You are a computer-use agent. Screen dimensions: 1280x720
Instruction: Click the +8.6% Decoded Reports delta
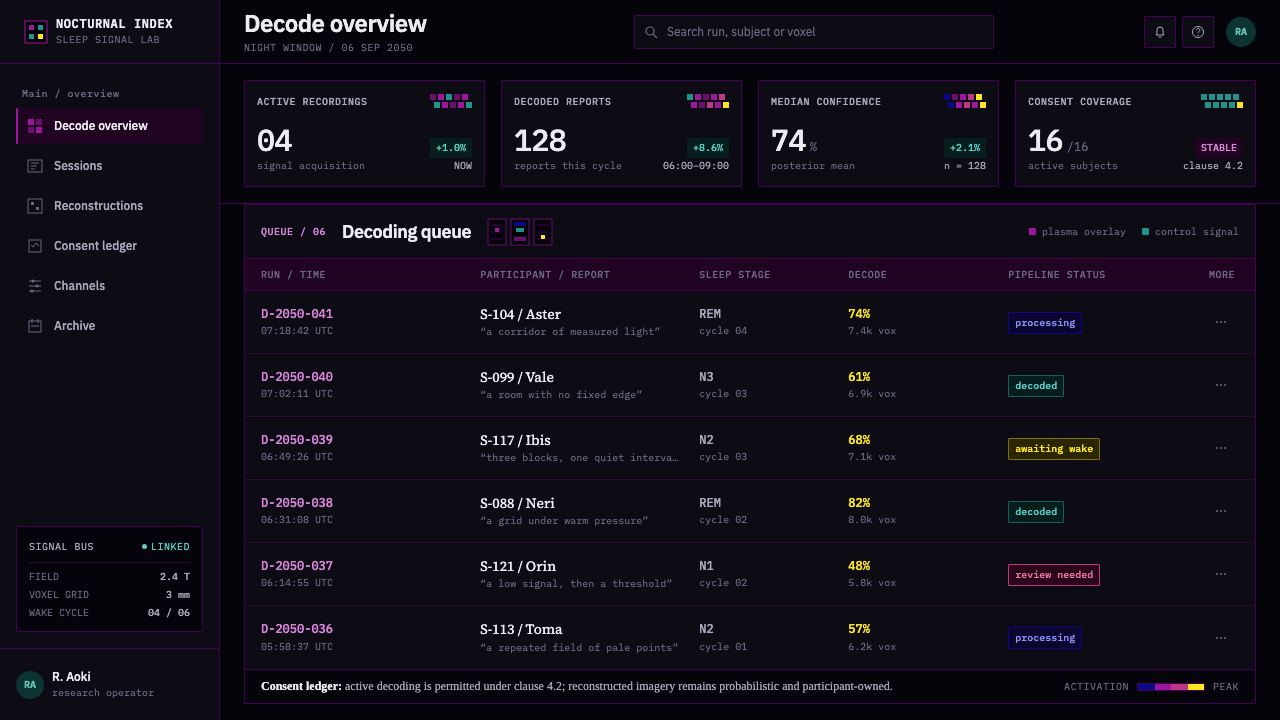pyautogui.click(x=708, y=148)
